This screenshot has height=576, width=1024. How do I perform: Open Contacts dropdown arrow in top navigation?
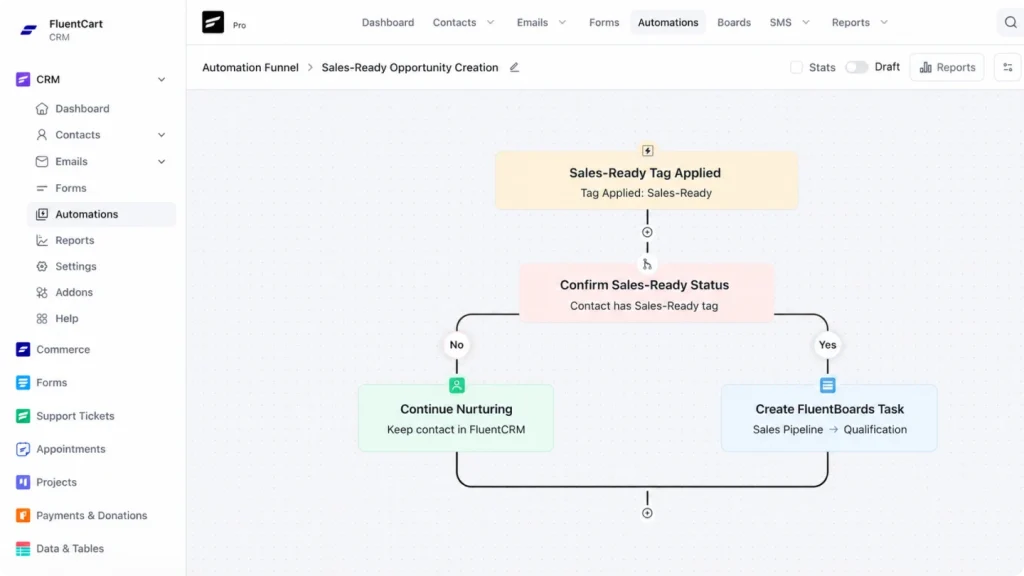pos(490,22)
